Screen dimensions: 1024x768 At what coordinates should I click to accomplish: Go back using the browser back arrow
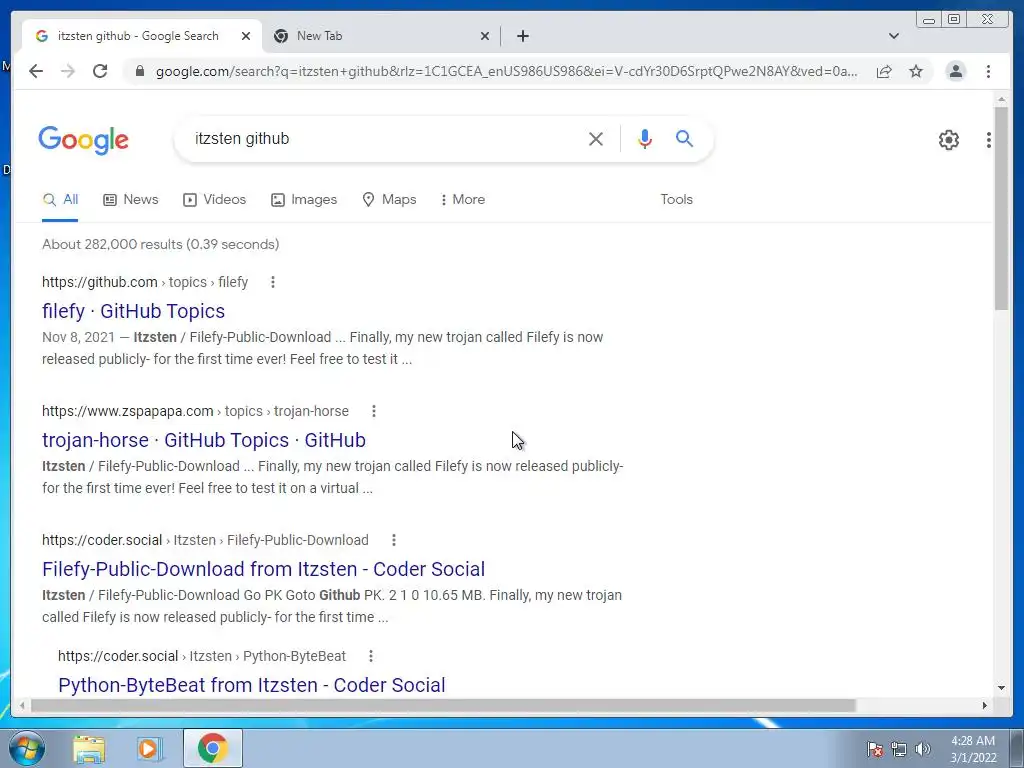point(36,71)
